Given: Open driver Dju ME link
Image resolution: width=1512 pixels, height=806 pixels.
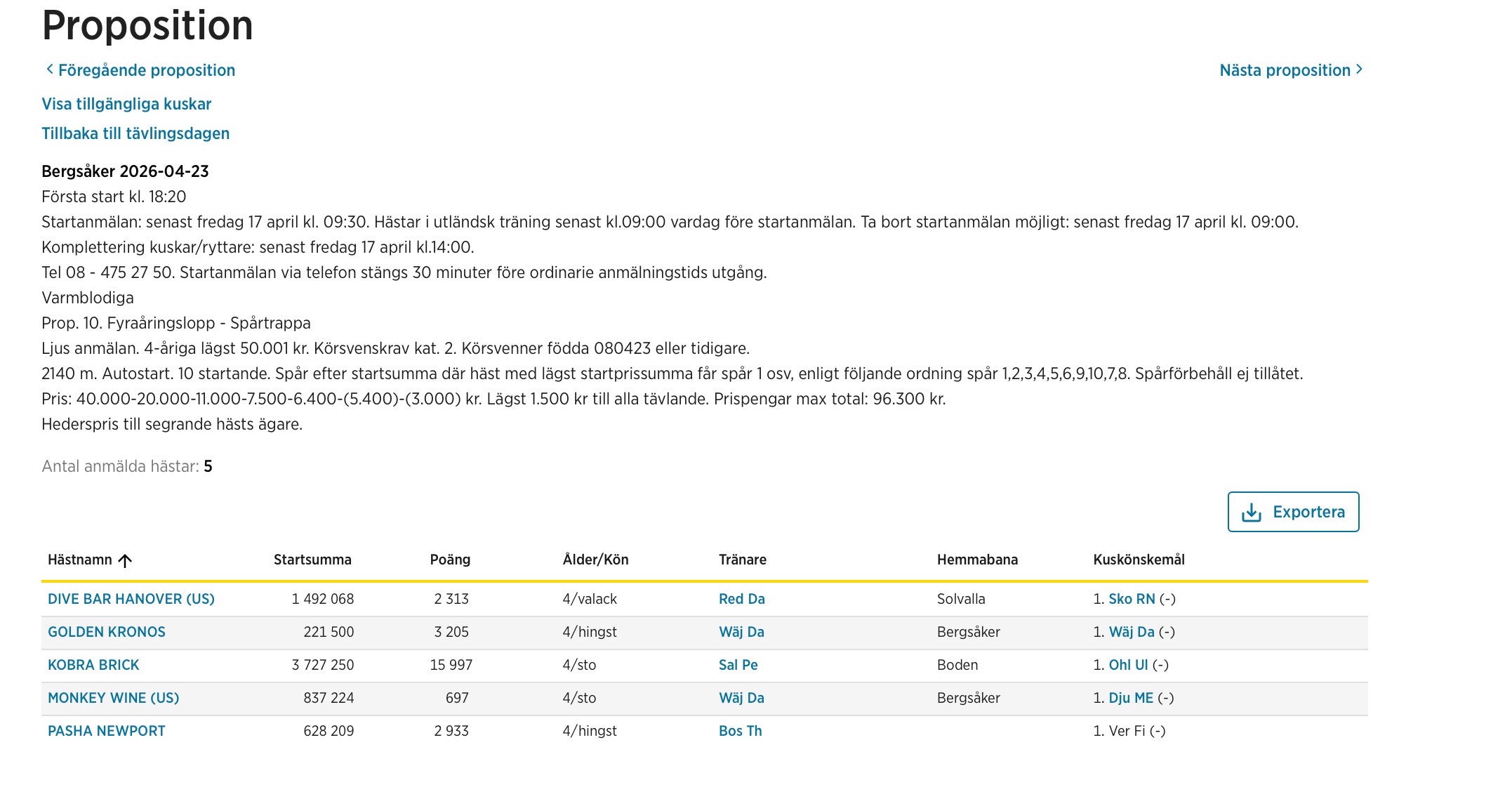Looking at the screenshot, I should tap(1131, 698).
